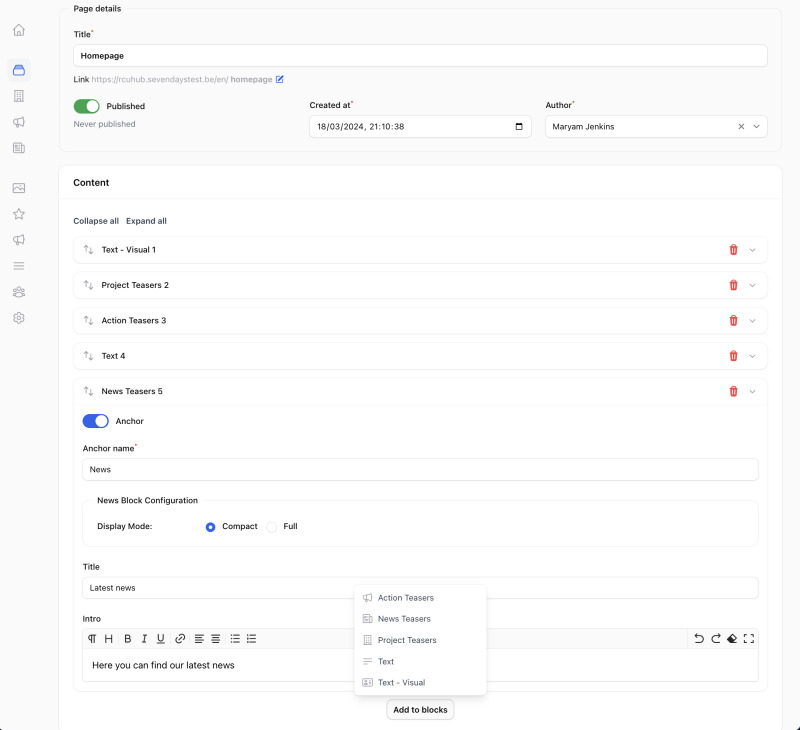Choose Action Teasers from block menu
Screen dimensions: 800x730
coord(405,598)
